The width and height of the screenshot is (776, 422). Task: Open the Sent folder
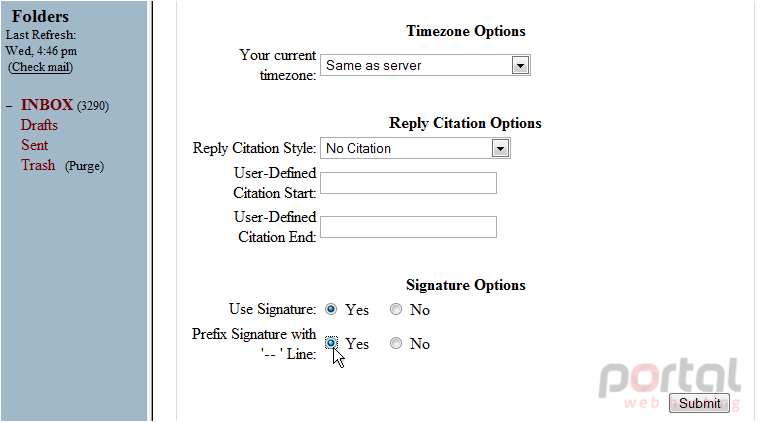pos(34,145)
